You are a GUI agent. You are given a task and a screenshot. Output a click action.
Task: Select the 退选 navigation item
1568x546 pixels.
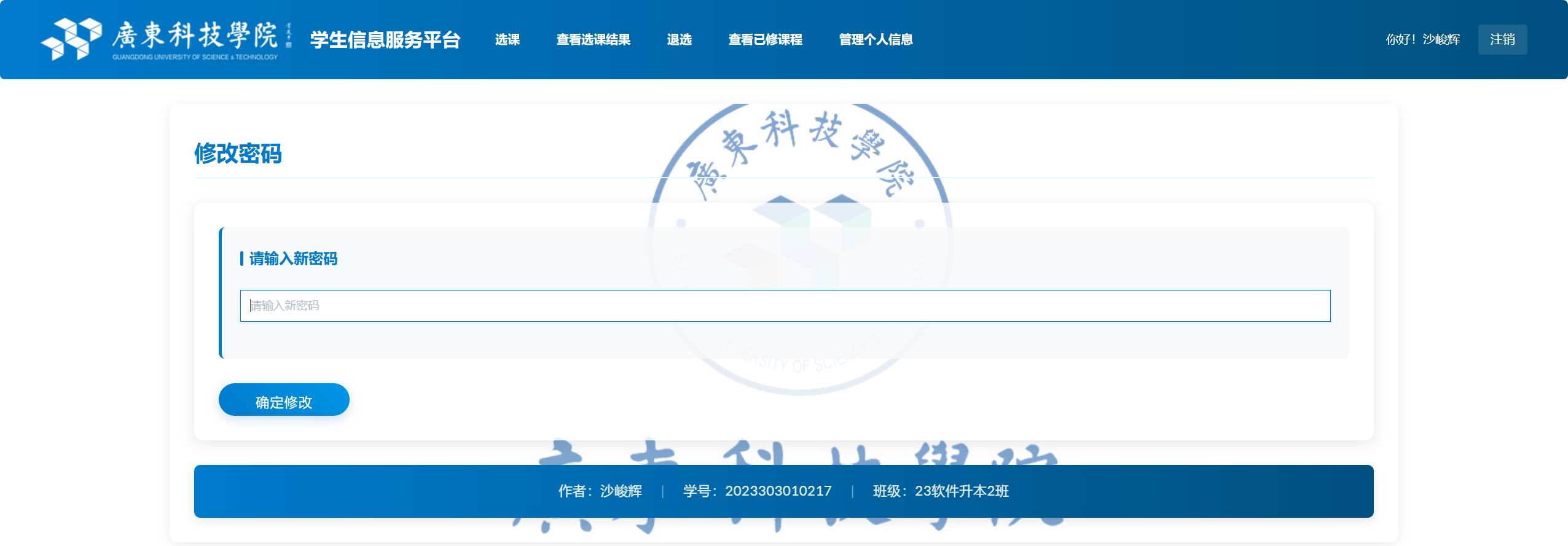(x=679, y=40)
